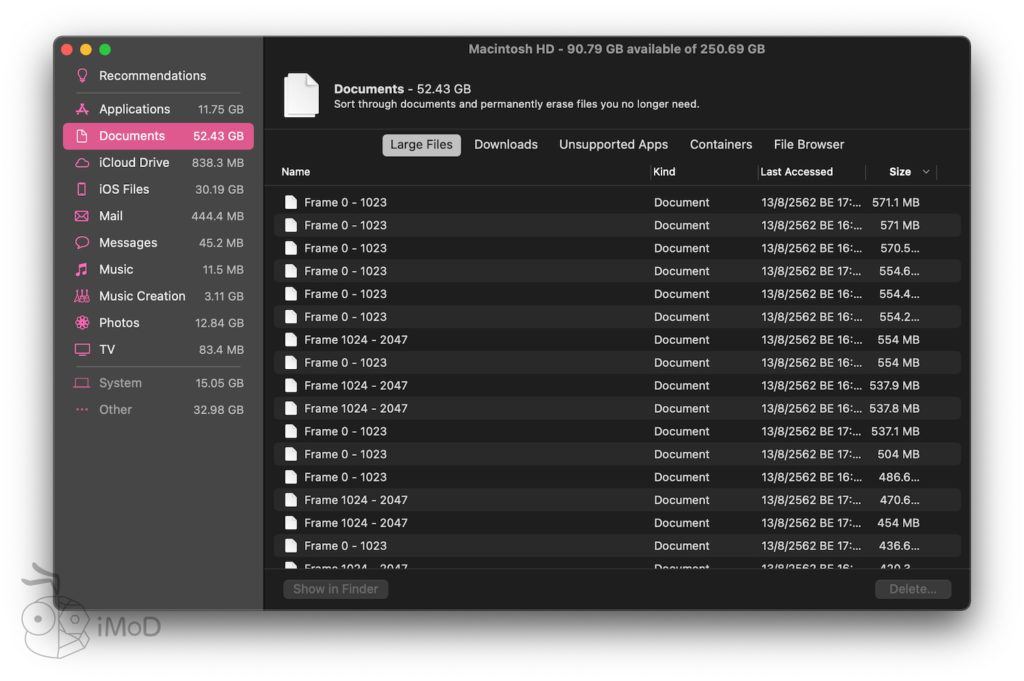Click the Music Creation icon
Screen dimensions: 1024x681
pyautogui.click(x=82, y=296)
